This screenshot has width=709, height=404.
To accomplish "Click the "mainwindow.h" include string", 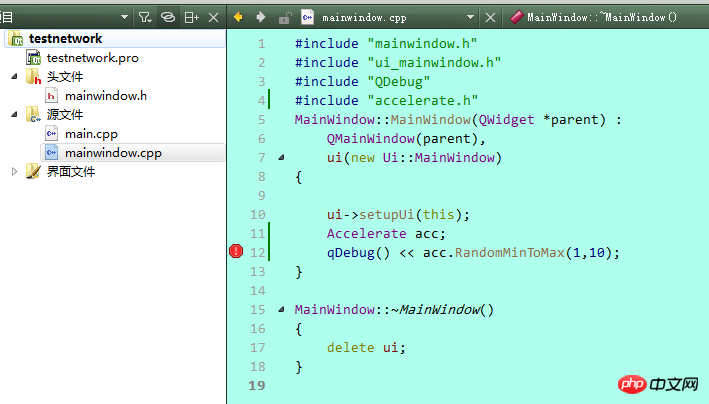I will pyautogui.click(x=422, y=43).
